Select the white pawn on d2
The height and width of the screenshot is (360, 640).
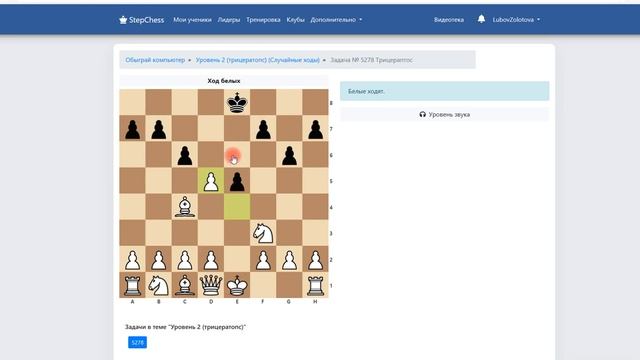tap(211, 259)
